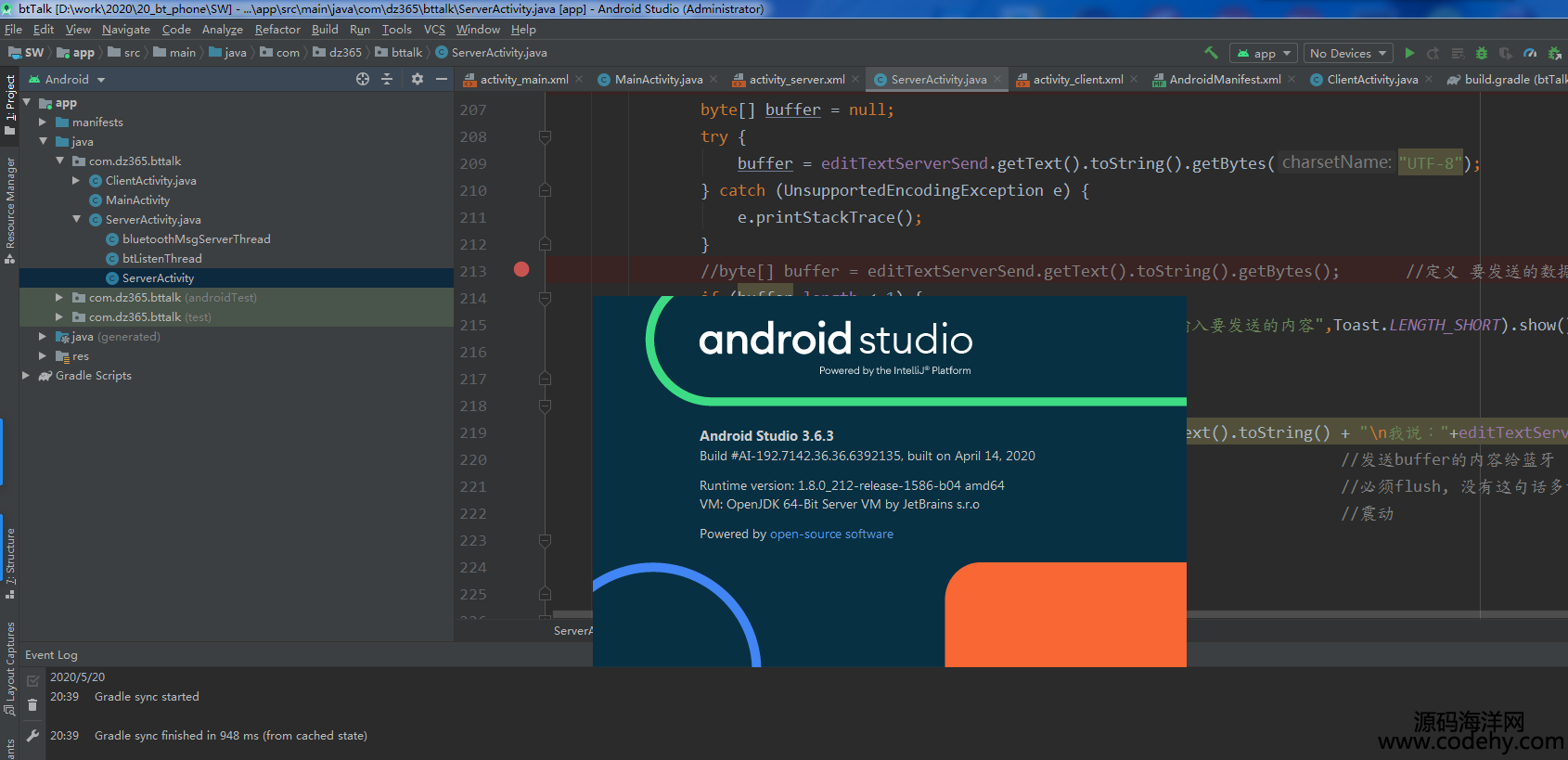Switch to MainActivity.java tab
The height and width of the screenshot is (760, 1568).
tap(659, 79)
